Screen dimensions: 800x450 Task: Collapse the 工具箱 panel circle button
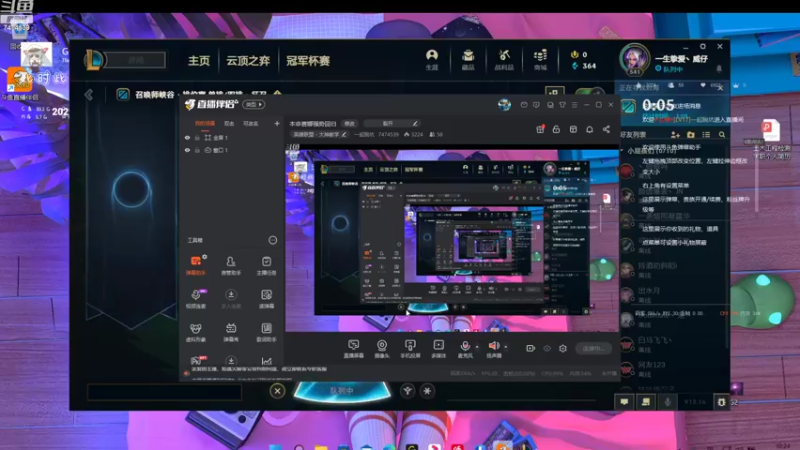pyautogui.click(x=272, y=240)
